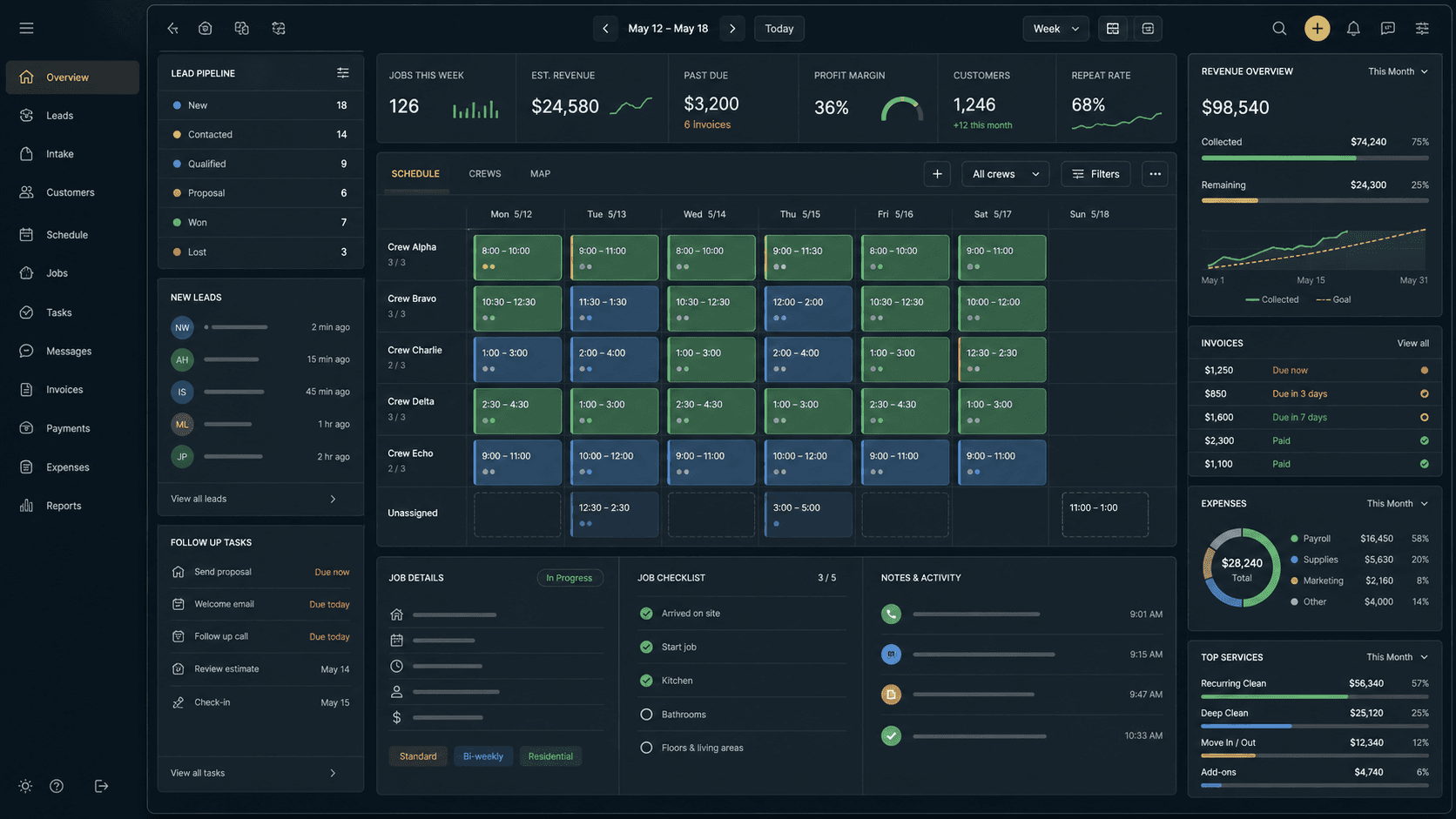
Task: Change Revenue Overview This Month dropdown
Action: pos(1398,71)
